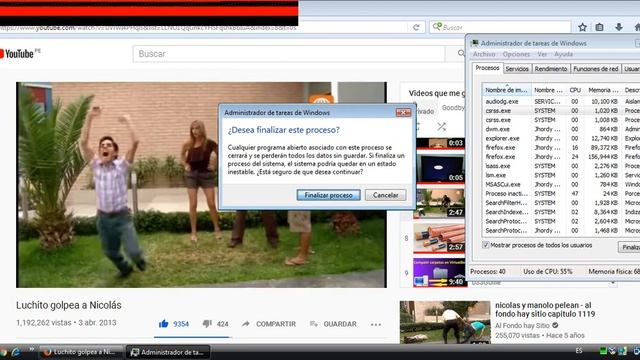
Task: Switch to the Rendimiento tab
Action: click(551, 69)
